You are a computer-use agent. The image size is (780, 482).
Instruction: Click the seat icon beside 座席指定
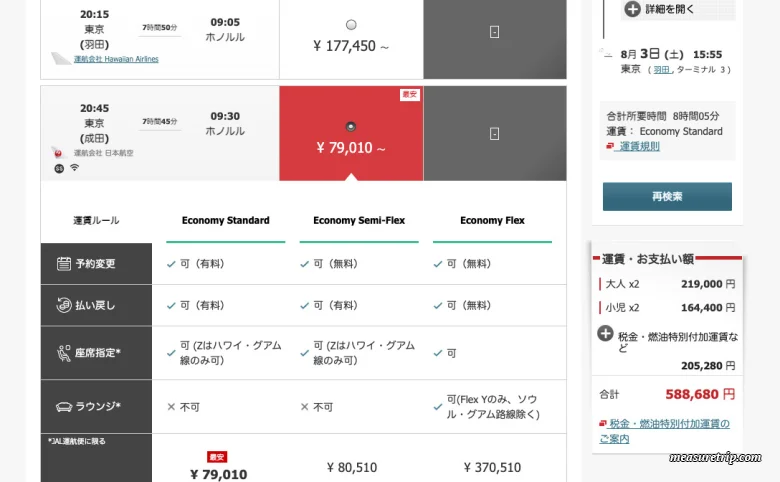pos(64,353)
